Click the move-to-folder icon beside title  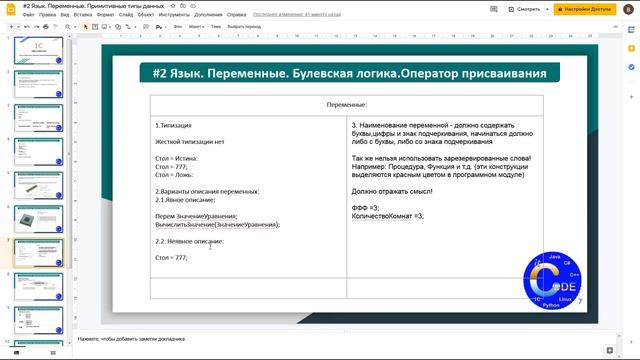point(183,6)
